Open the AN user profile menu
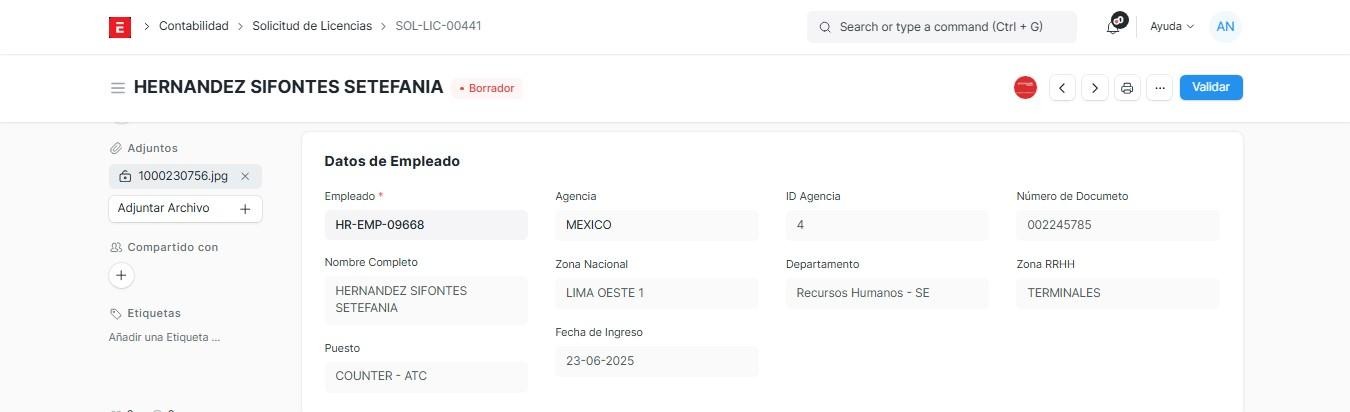The height and width of the screenshot is (412, 1350). [x=1225, y=27]
